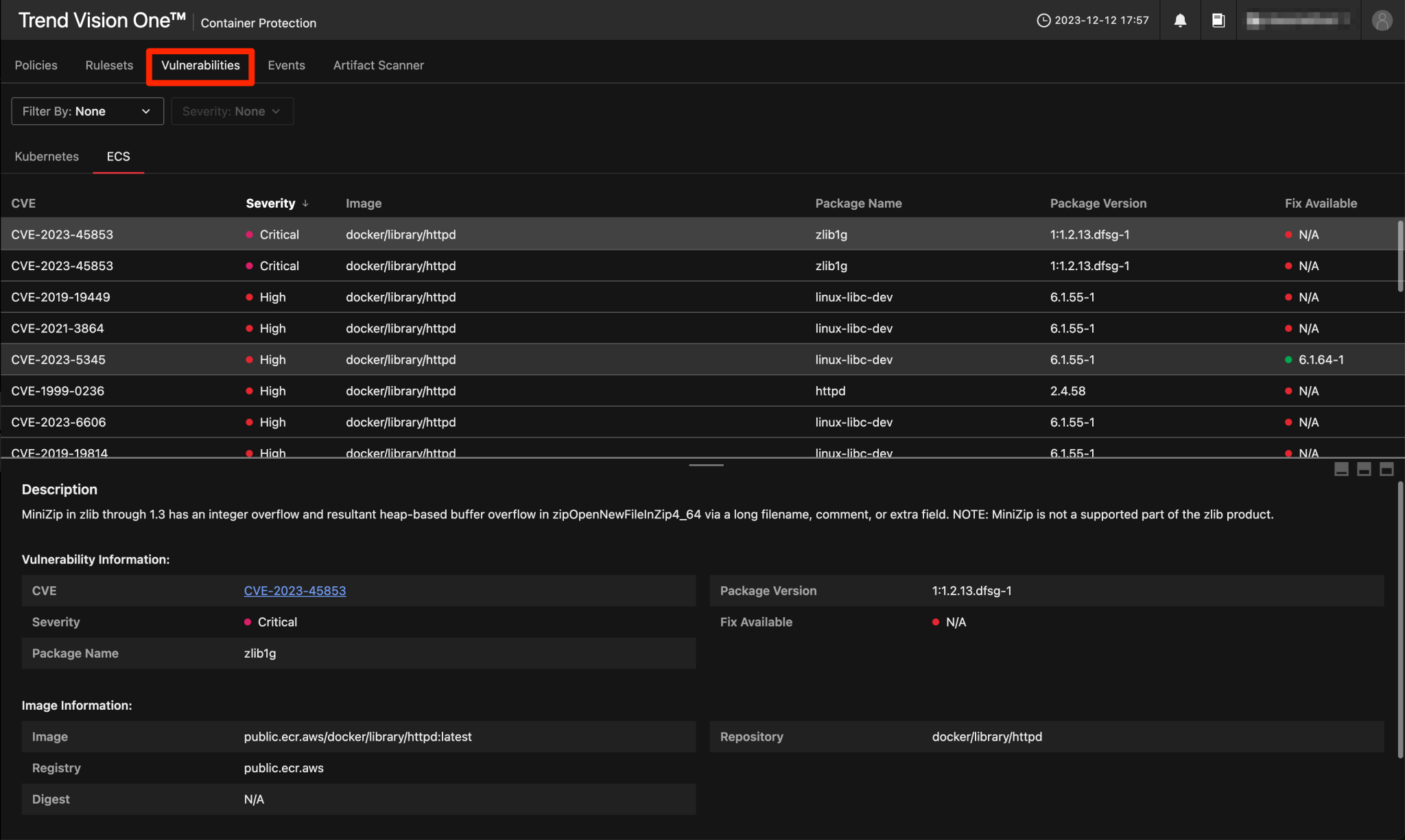Open the Severity filter dropdown
Screen dimensions: 1405x840
(x=232, y=110)
